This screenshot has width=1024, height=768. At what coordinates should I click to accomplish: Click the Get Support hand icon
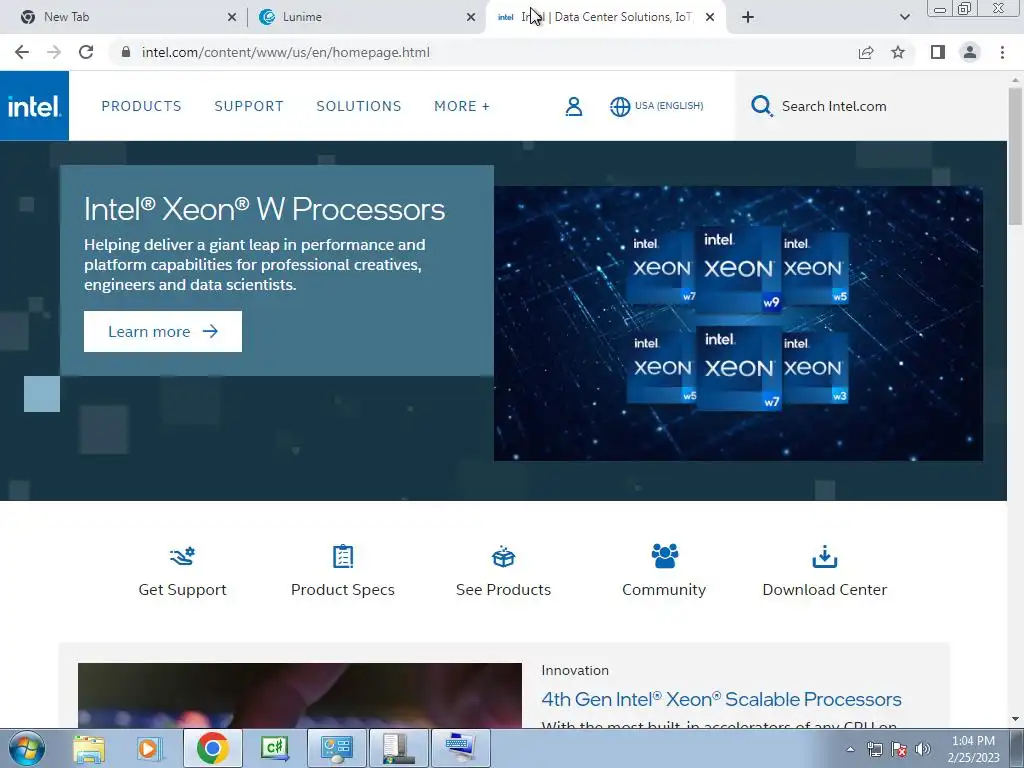(x=182, y=556)
